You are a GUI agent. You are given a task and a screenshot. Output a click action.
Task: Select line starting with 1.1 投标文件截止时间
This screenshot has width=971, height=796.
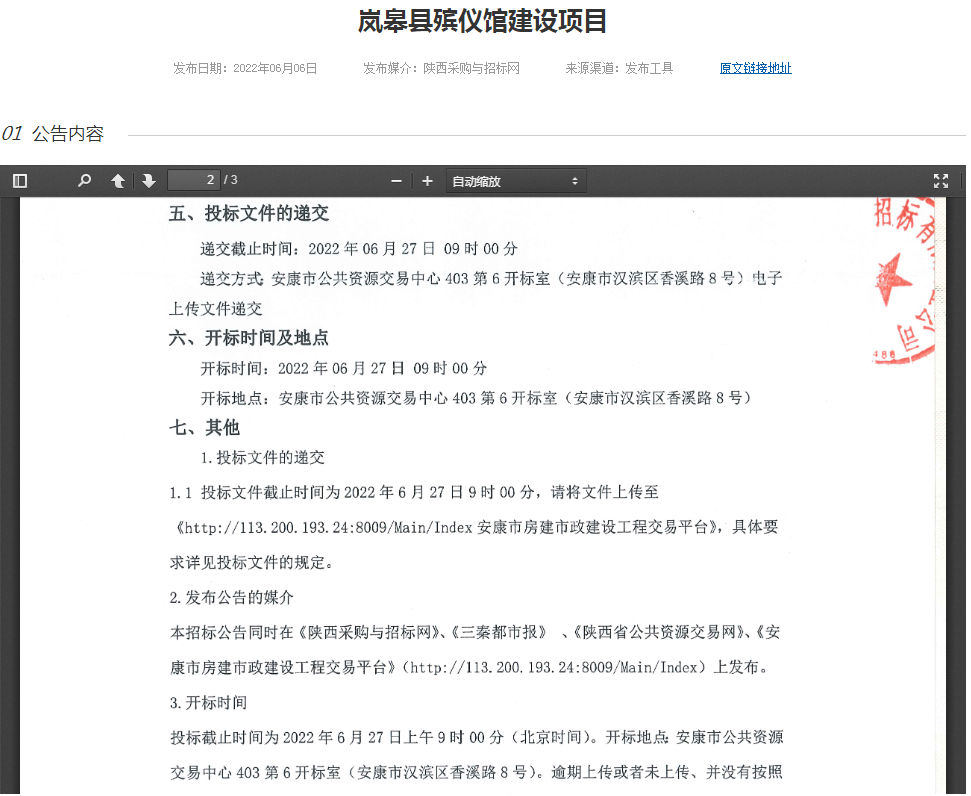(414, 492)
